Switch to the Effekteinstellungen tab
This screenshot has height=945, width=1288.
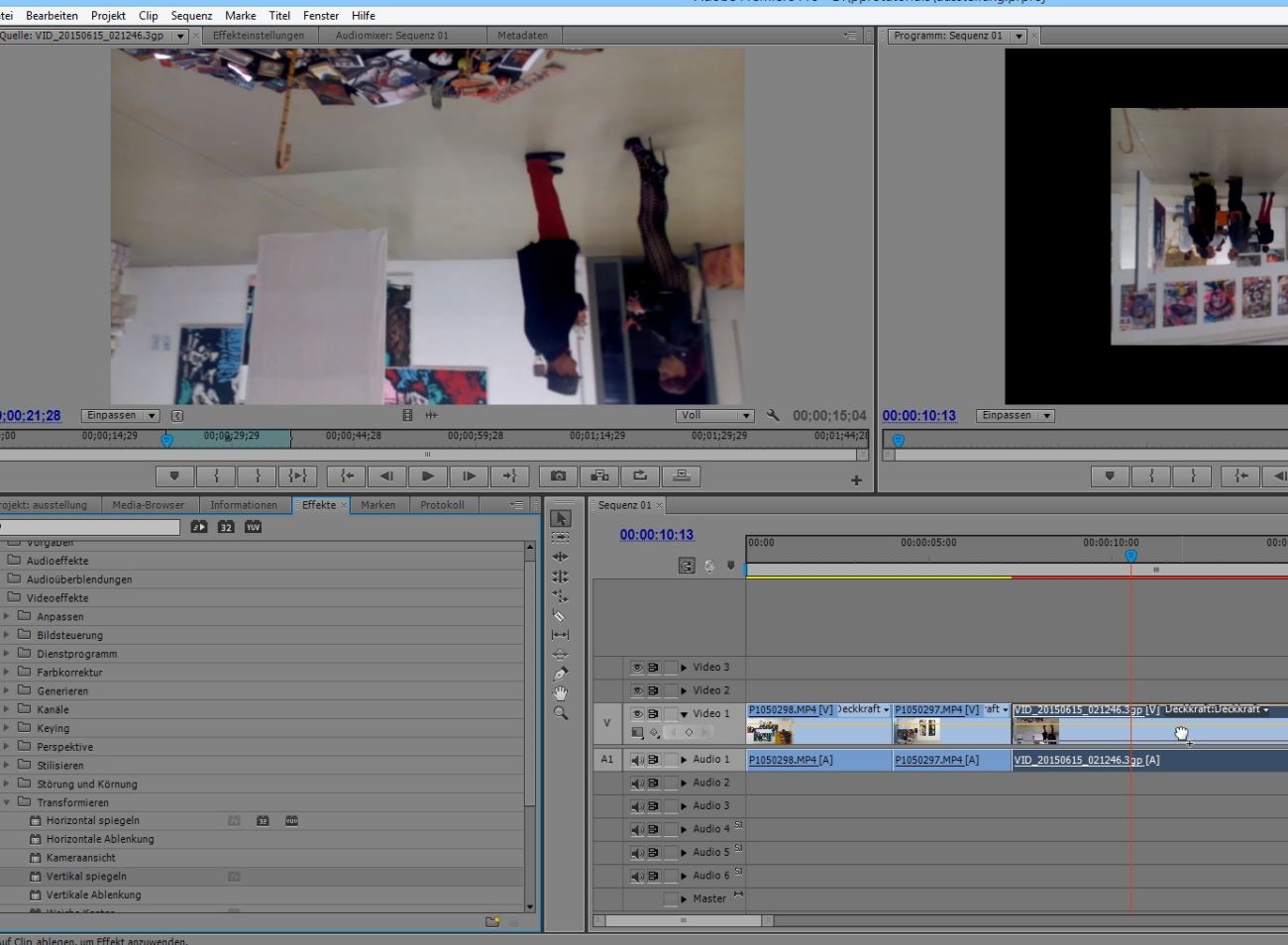(259, 36)
